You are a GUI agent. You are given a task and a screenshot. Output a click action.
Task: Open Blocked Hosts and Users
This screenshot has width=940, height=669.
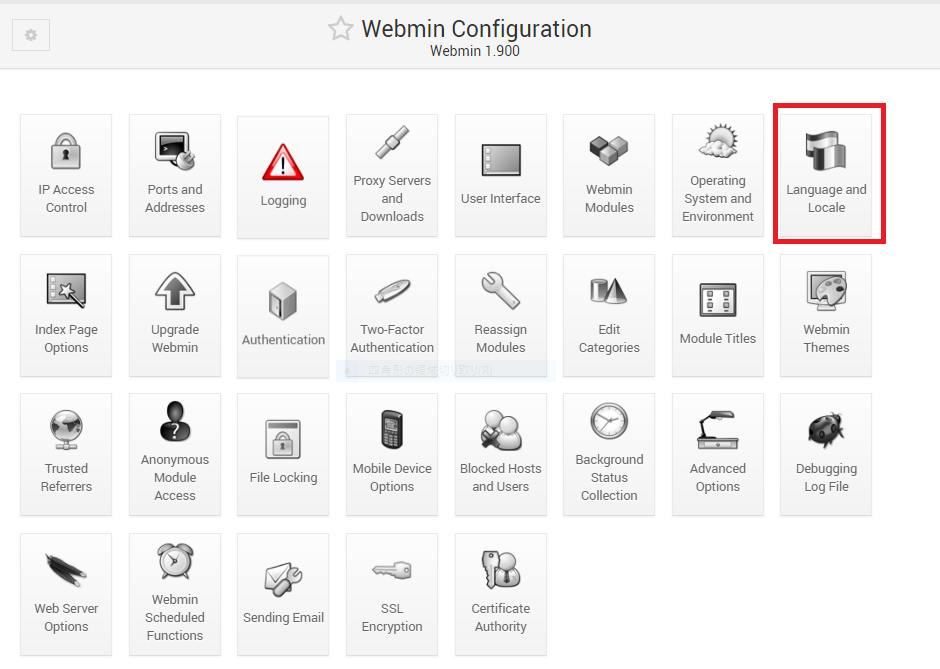pyautogui.click(x=501, y=454)
